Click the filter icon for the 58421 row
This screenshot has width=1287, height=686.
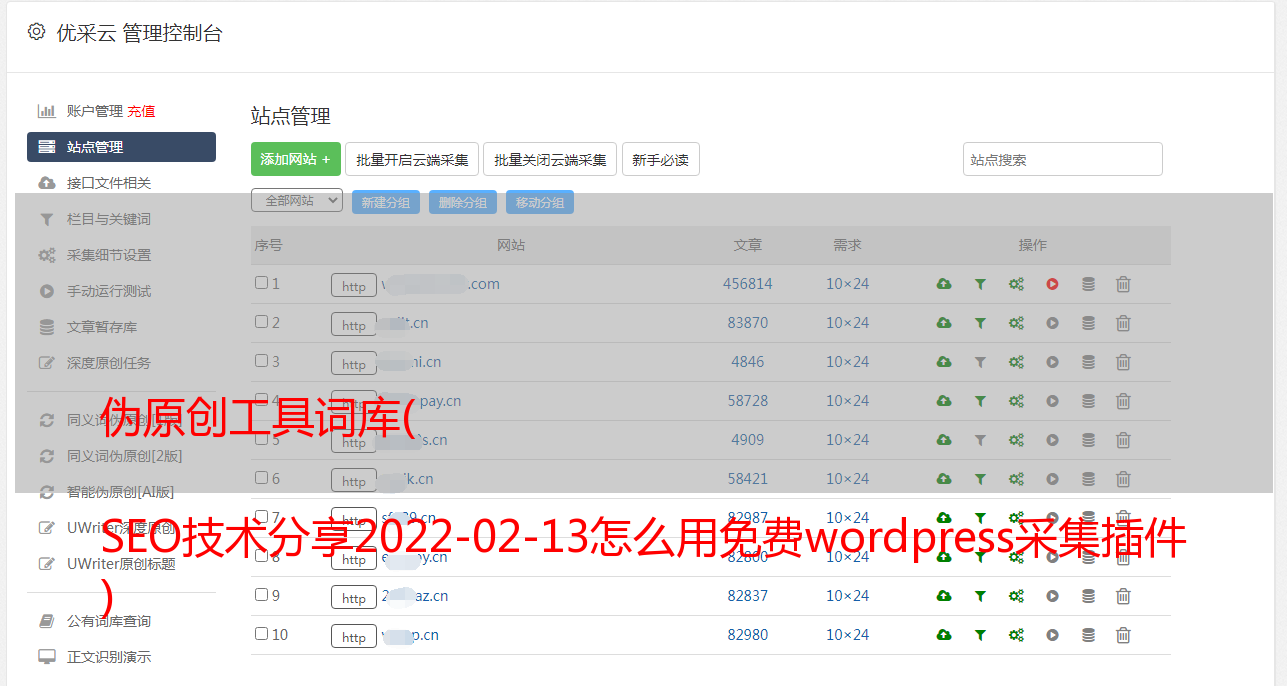click(980, 479)
